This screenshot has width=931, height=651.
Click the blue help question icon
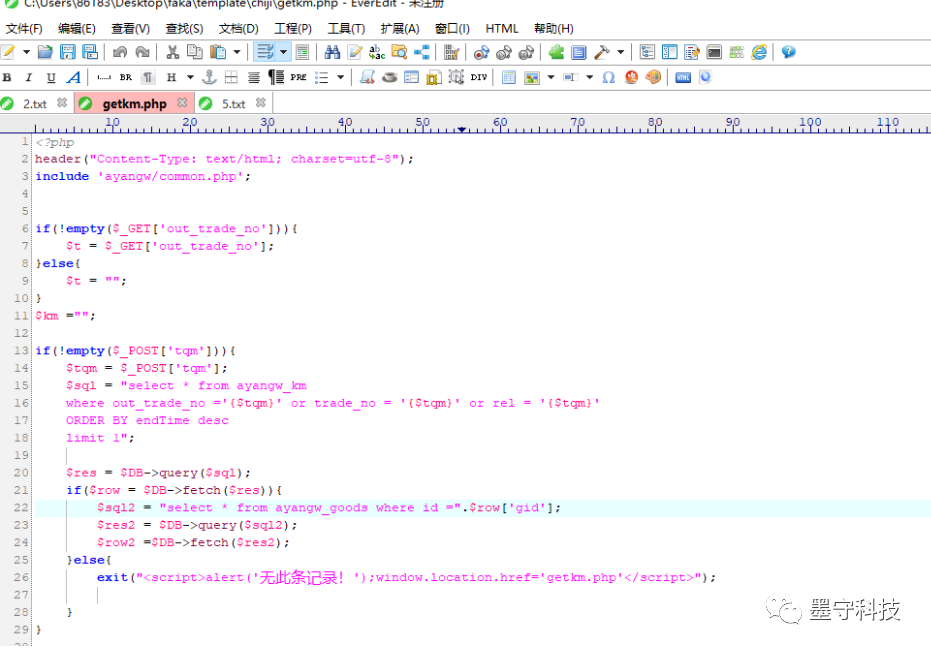pos(788,52)
